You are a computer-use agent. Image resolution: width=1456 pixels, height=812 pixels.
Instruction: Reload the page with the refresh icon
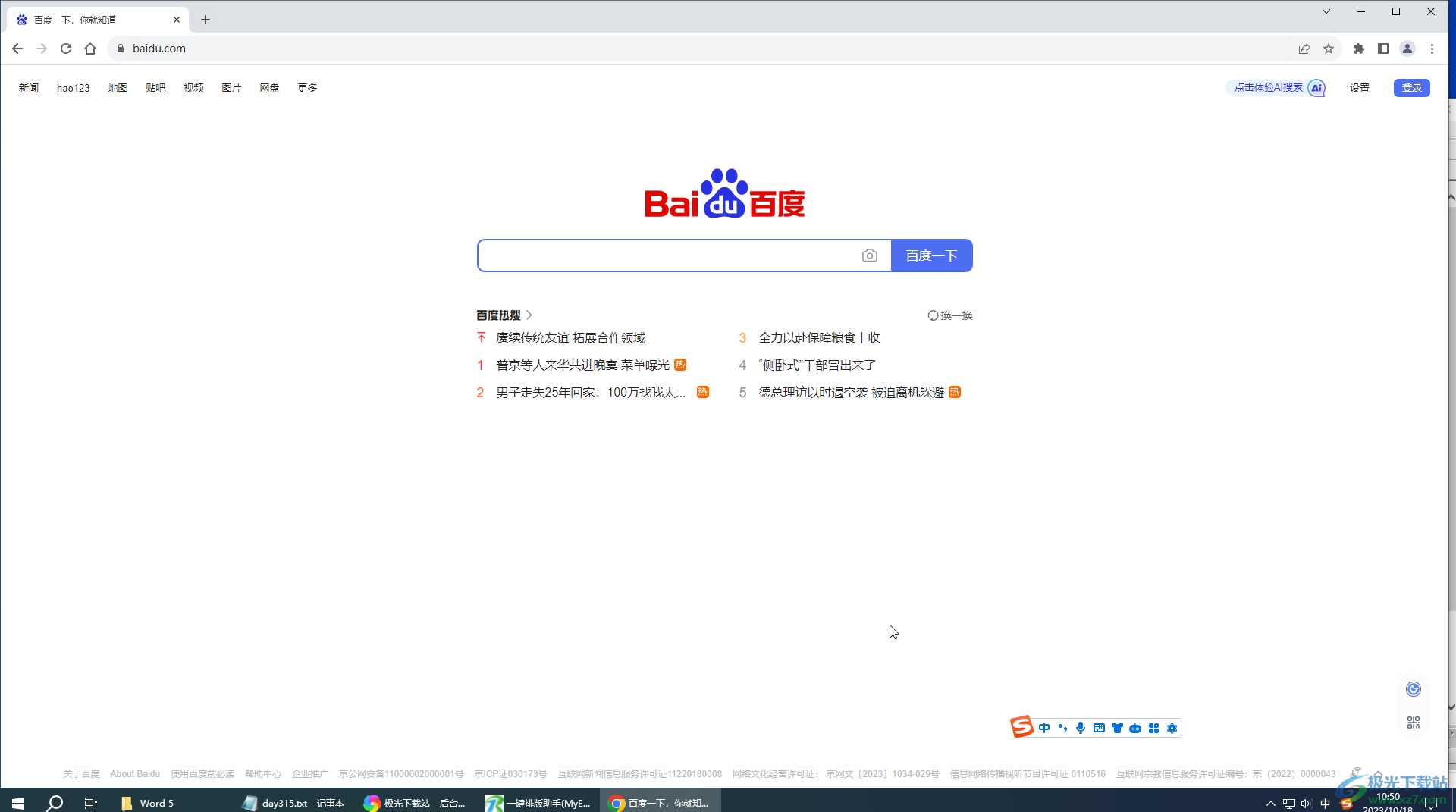(66, 49)
